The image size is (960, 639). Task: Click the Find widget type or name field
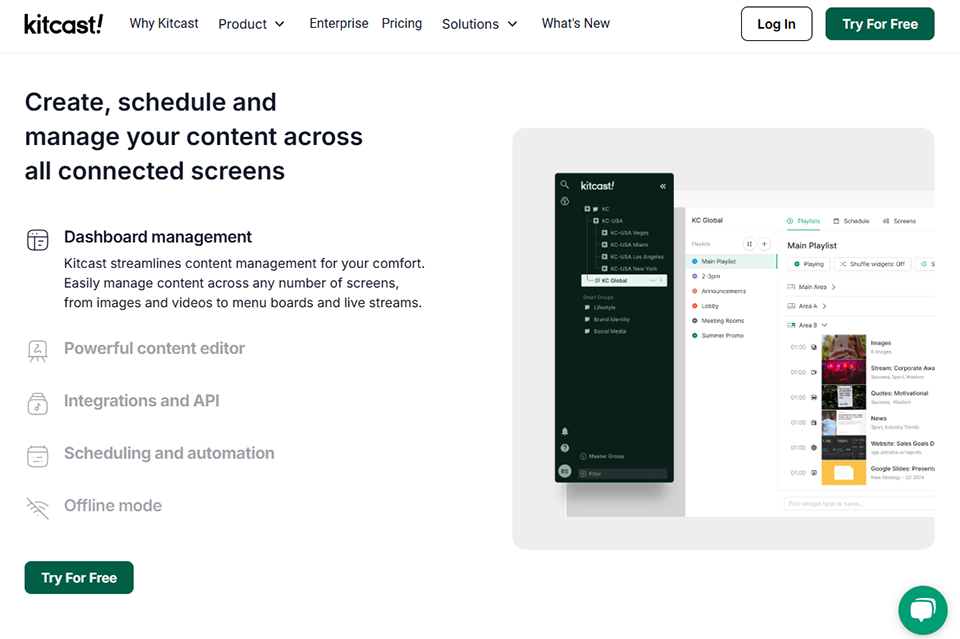859,503
